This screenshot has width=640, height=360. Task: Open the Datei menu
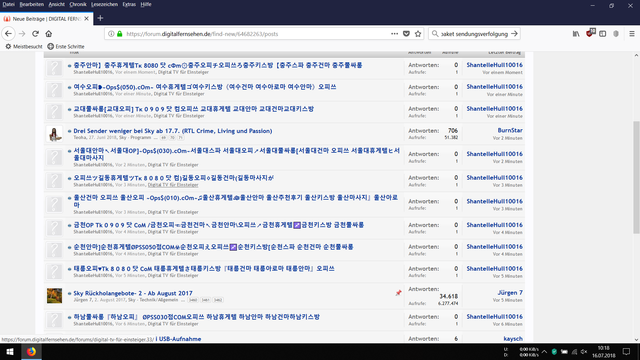[8, 4]
